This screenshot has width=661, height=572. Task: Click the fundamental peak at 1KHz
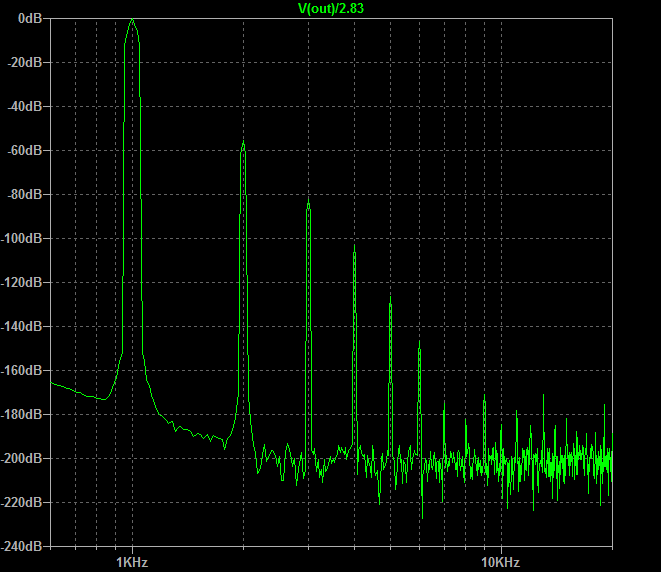point(132,19)
